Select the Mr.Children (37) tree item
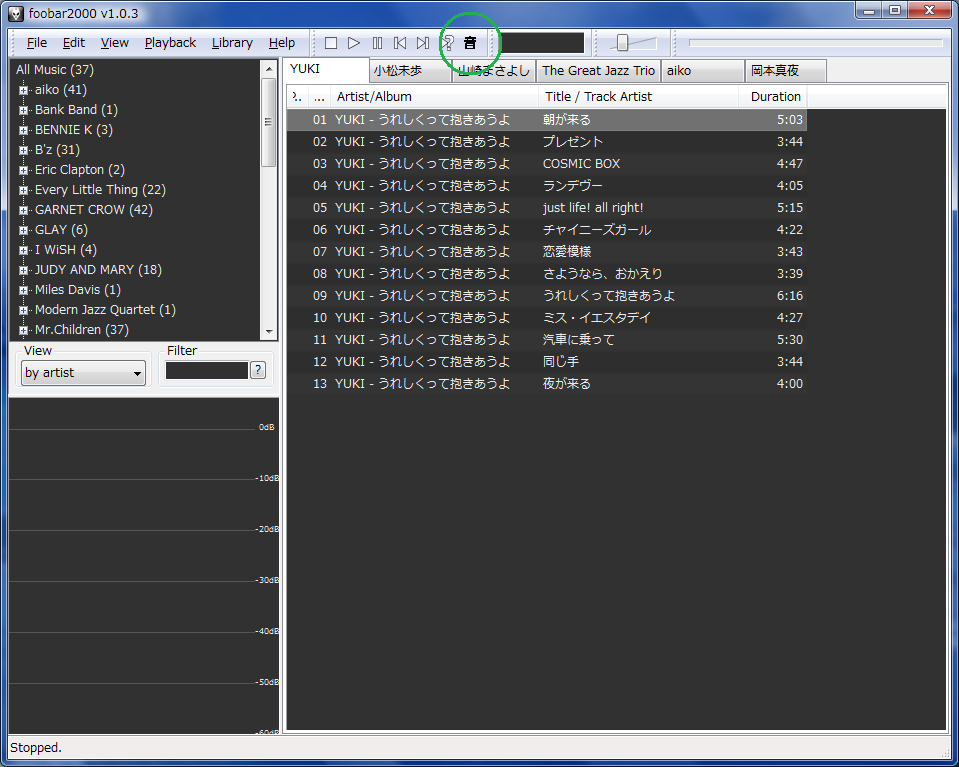Image resolution: width=959 pixels, height=767 pixels. pos(81,330)
